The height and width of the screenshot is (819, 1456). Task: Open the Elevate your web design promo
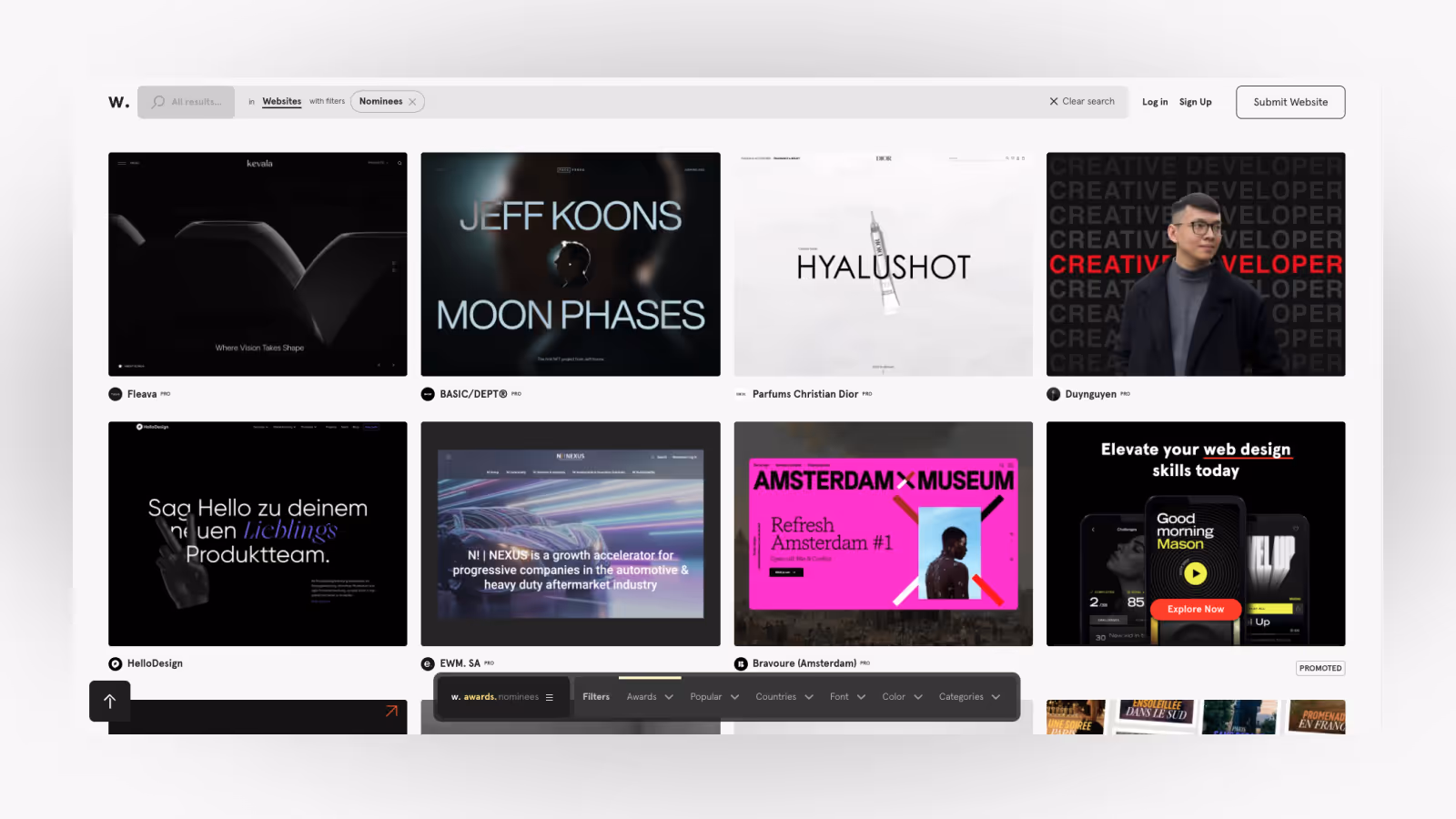click(1196, 533)
